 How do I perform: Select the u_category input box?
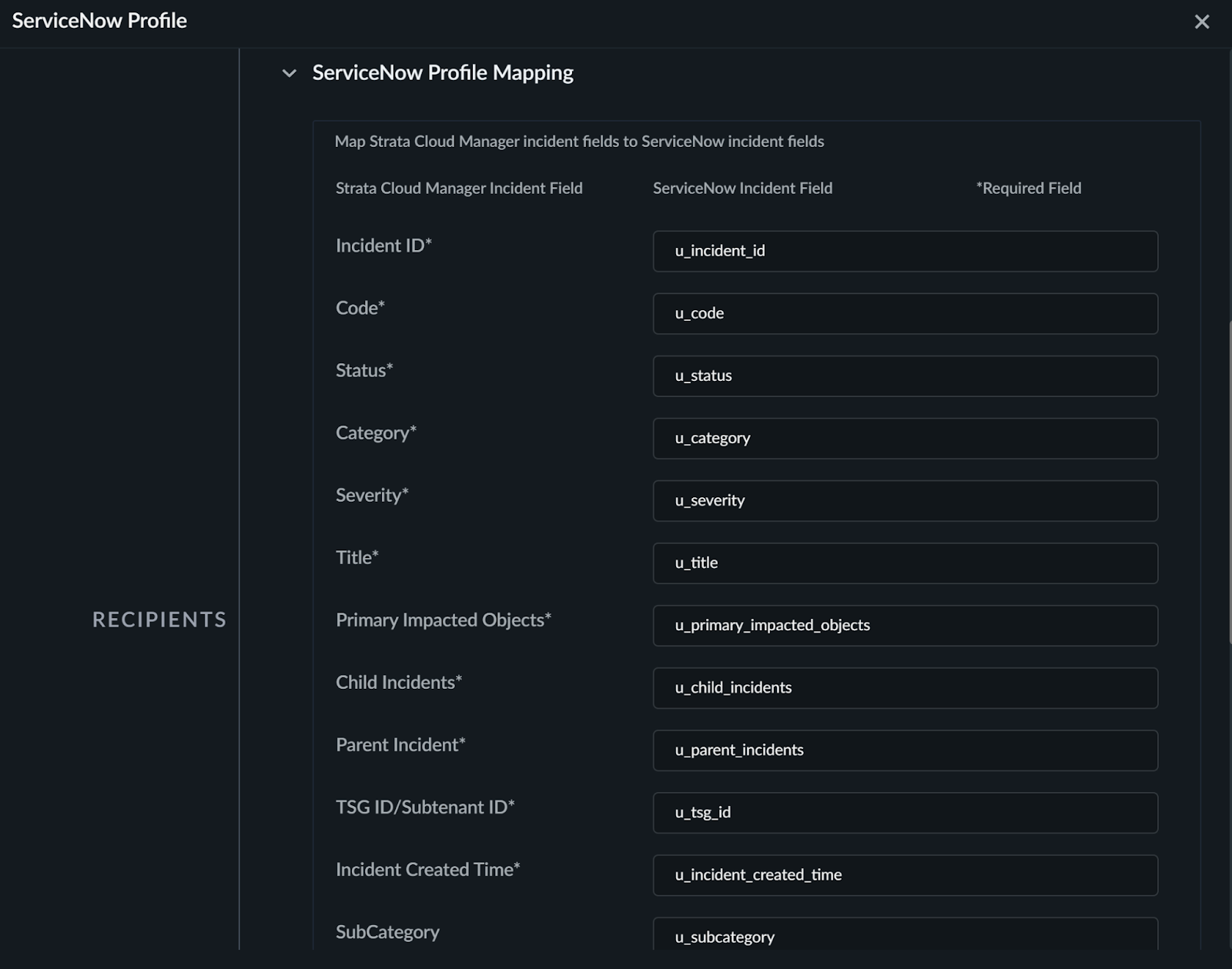pyautogui.click(x=905, y=438)
